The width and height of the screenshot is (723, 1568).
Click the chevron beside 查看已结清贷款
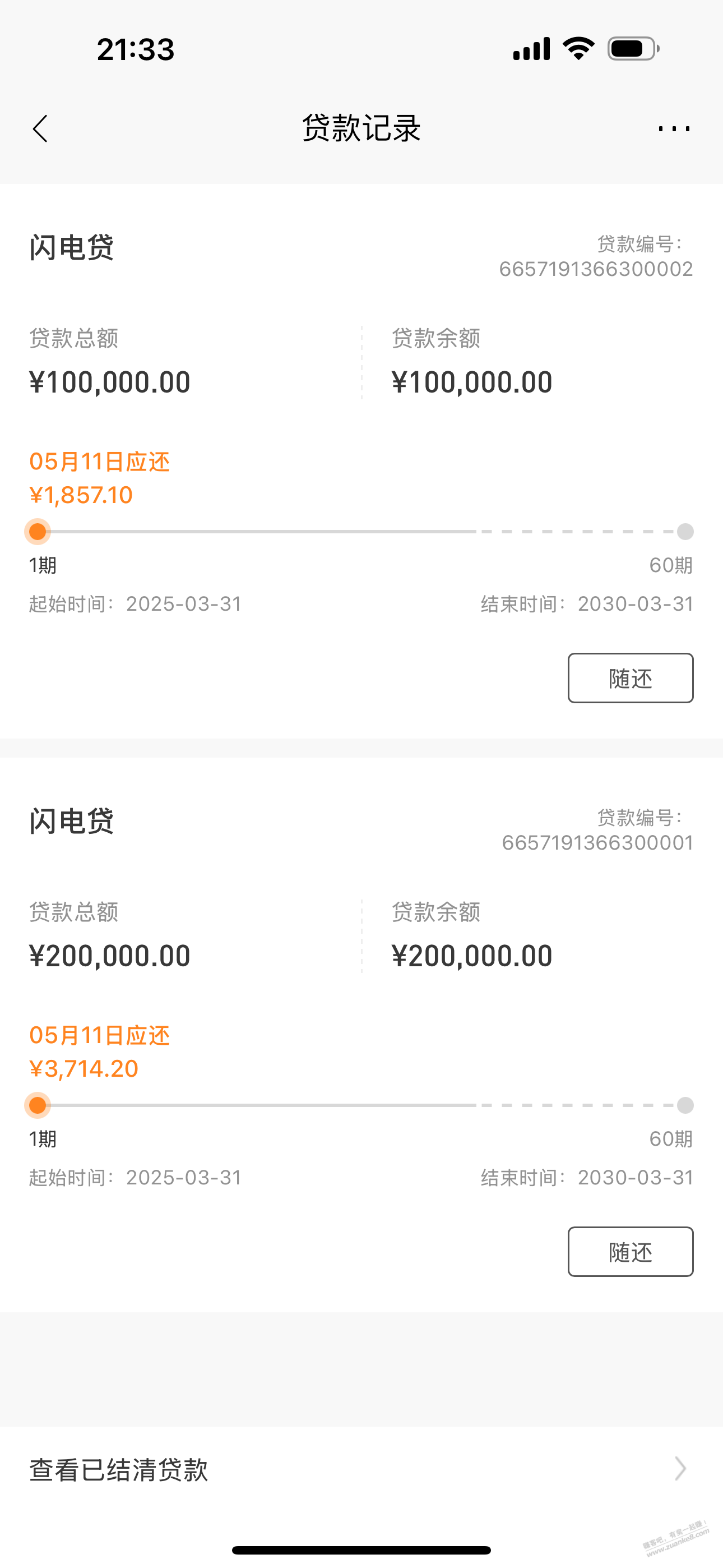coord(680,1469)
